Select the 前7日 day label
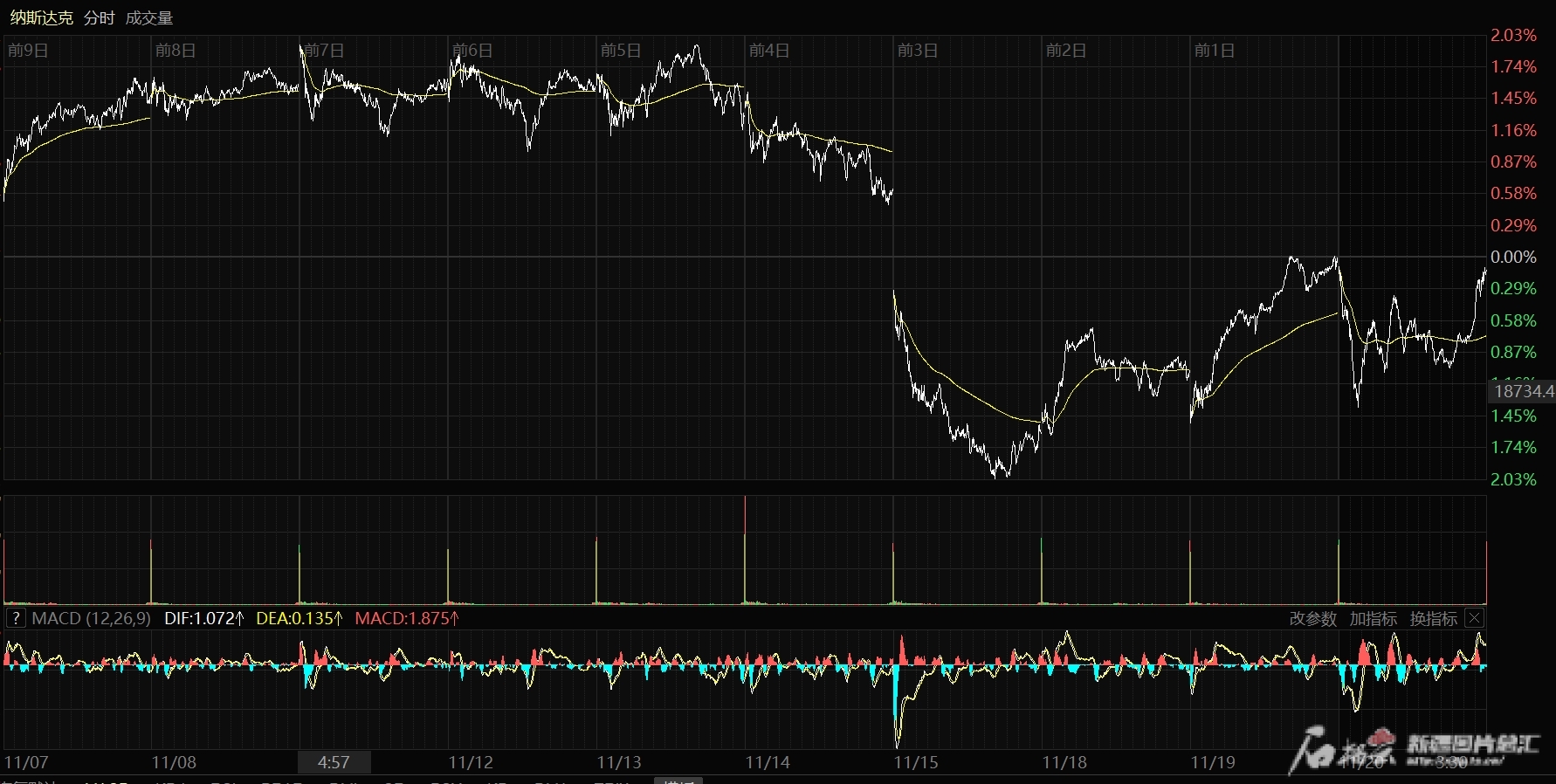 pos(324,50)
